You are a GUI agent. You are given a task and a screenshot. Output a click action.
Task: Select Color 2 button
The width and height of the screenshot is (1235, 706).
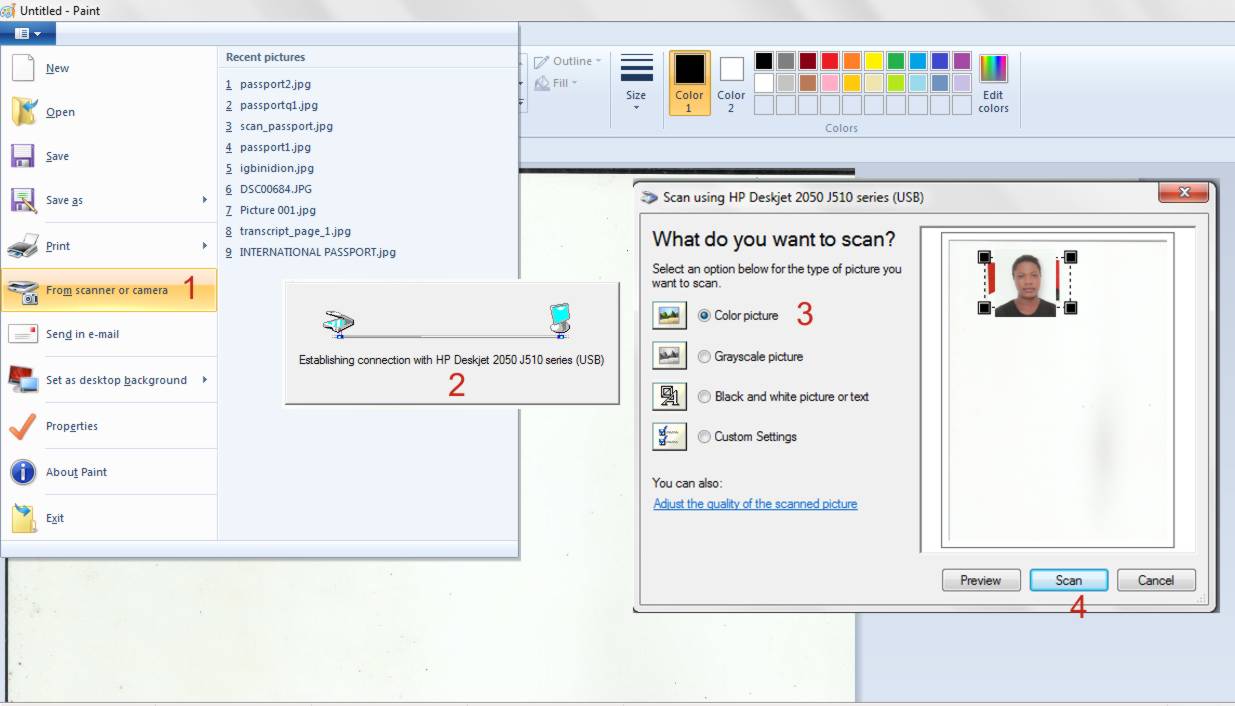[731, 82]
